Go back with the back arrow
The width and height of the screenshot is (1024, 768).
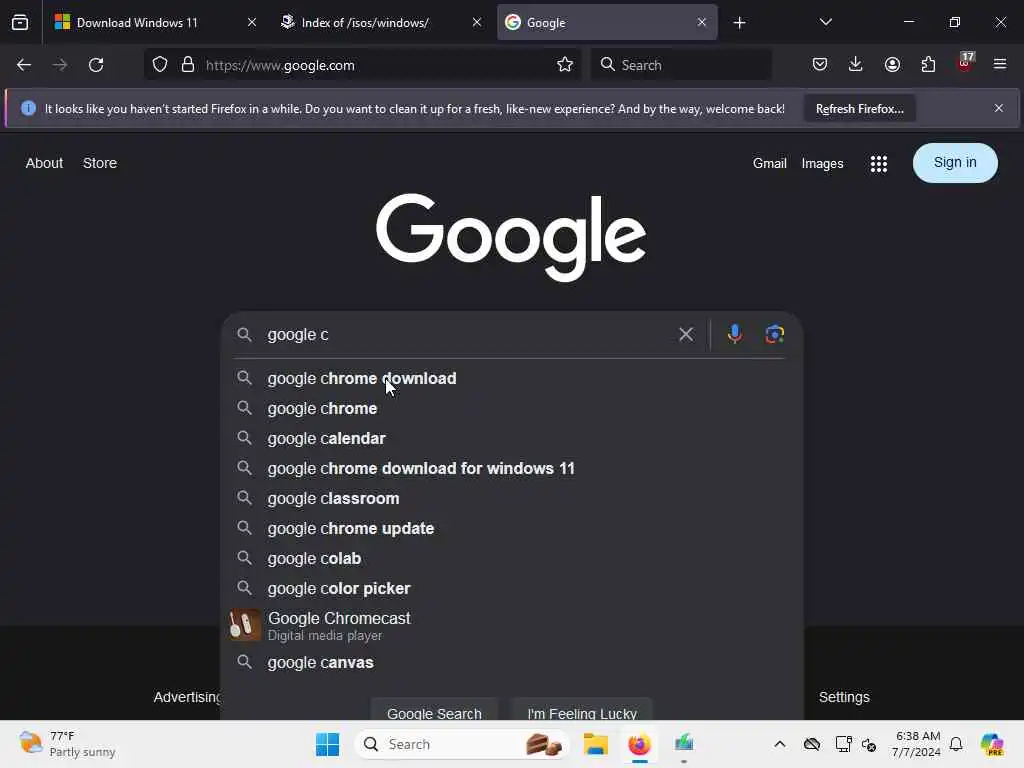24,65
